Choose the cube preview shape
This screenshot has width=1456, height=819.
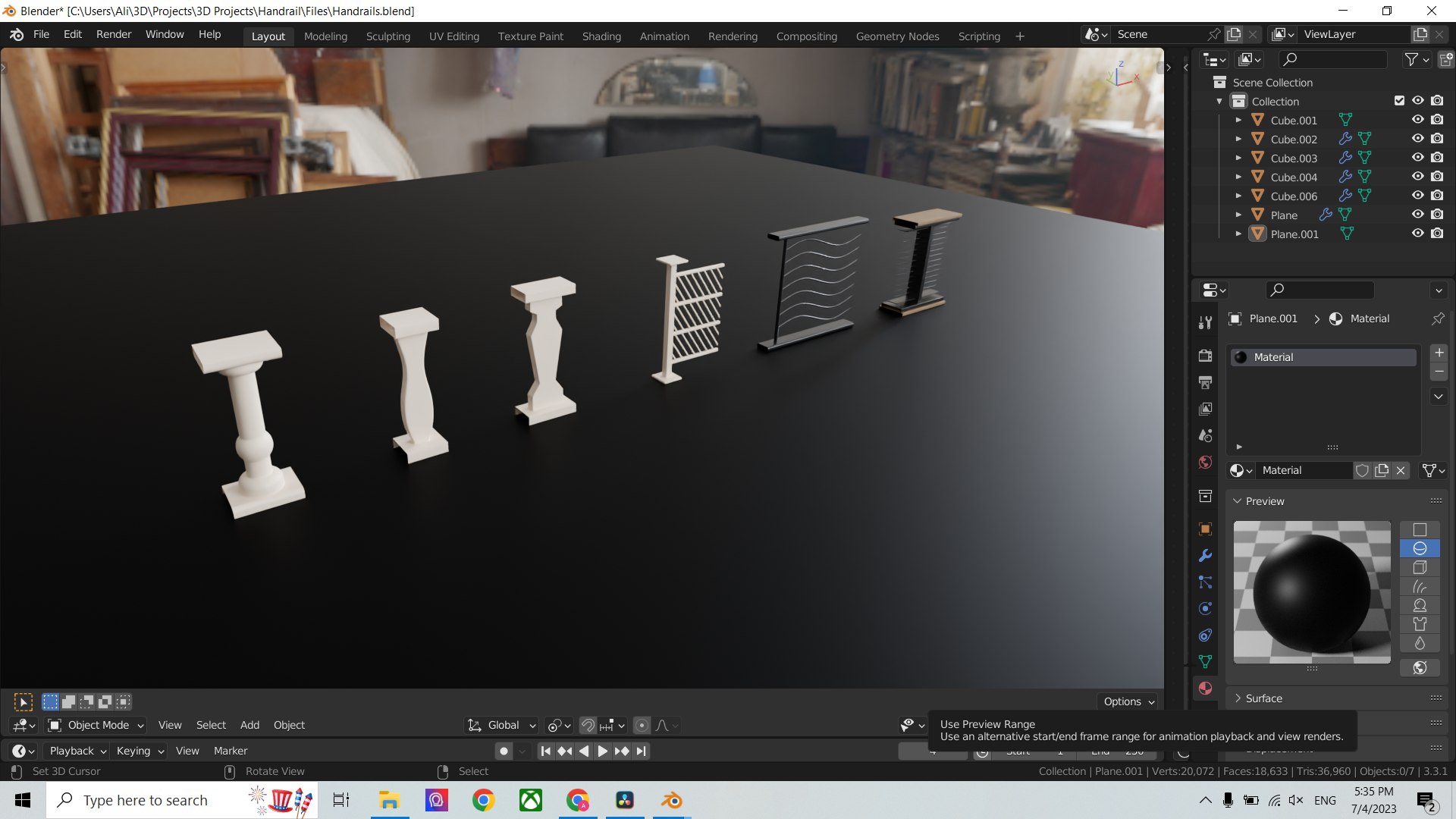pyautogui.click(x=1420, y=567)
